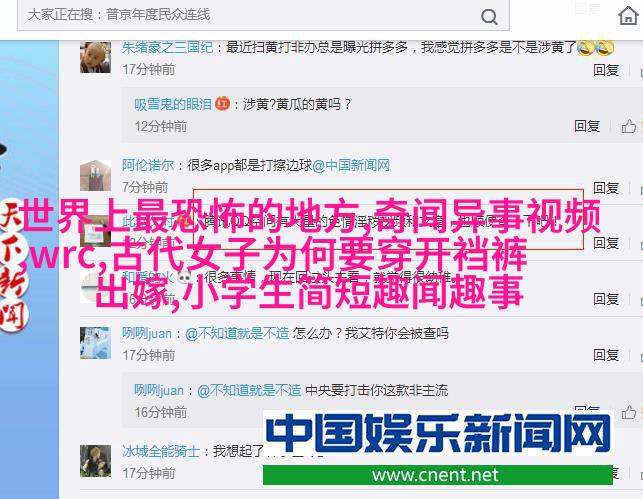Open the home icon at top right
The width and height of the screenshot is (643, 499).
pos(628,16)
